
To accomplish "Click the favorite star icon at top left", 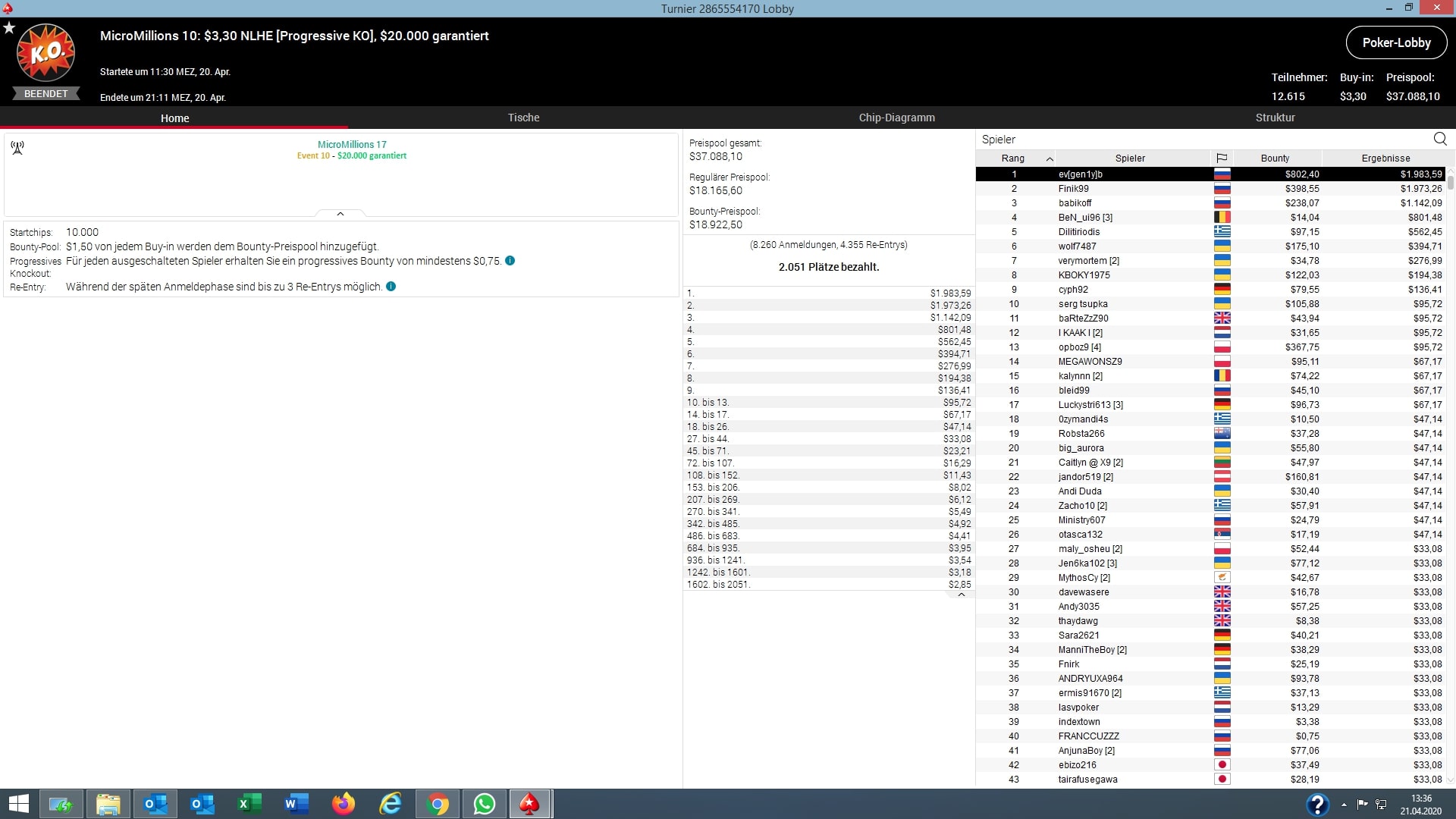I will point(9,28).
